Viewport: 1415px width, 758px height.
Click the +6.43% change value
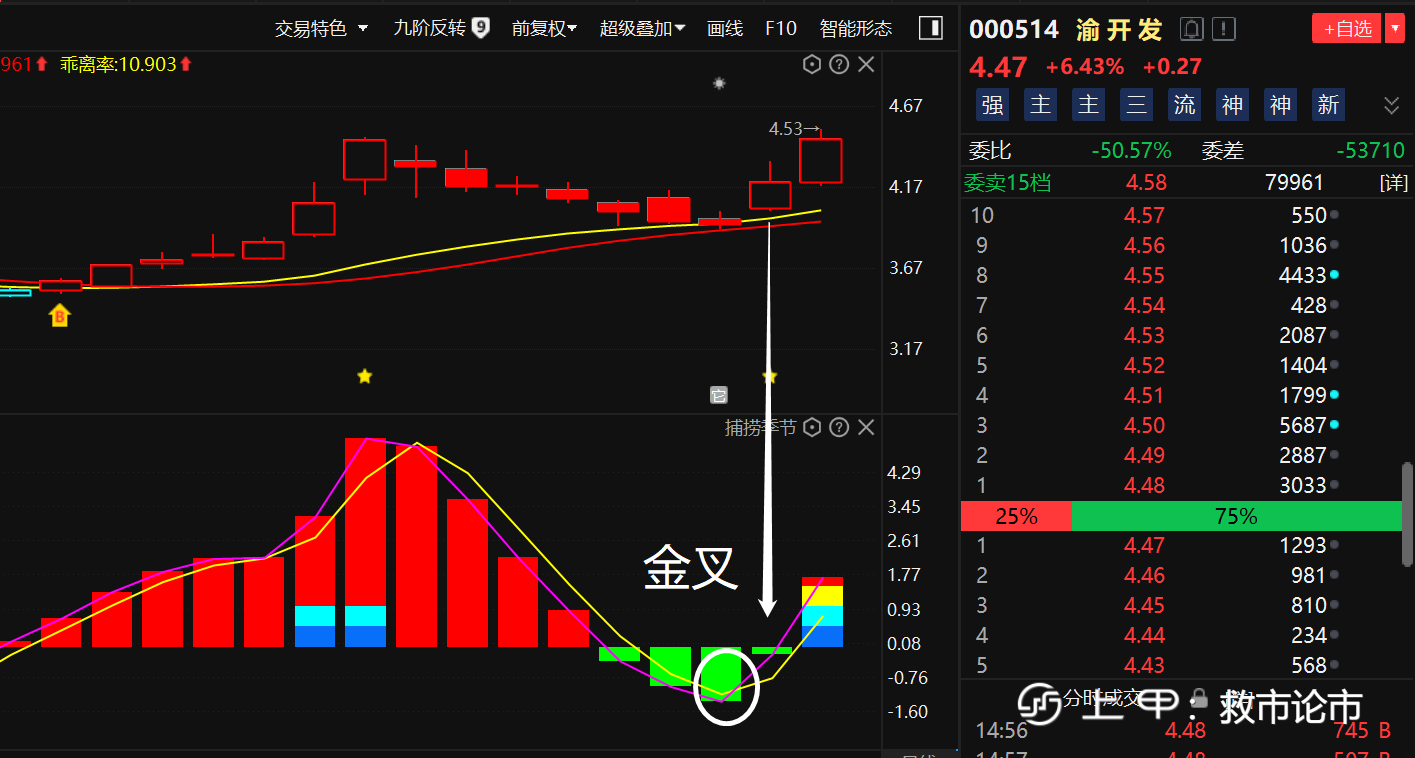1085,67
